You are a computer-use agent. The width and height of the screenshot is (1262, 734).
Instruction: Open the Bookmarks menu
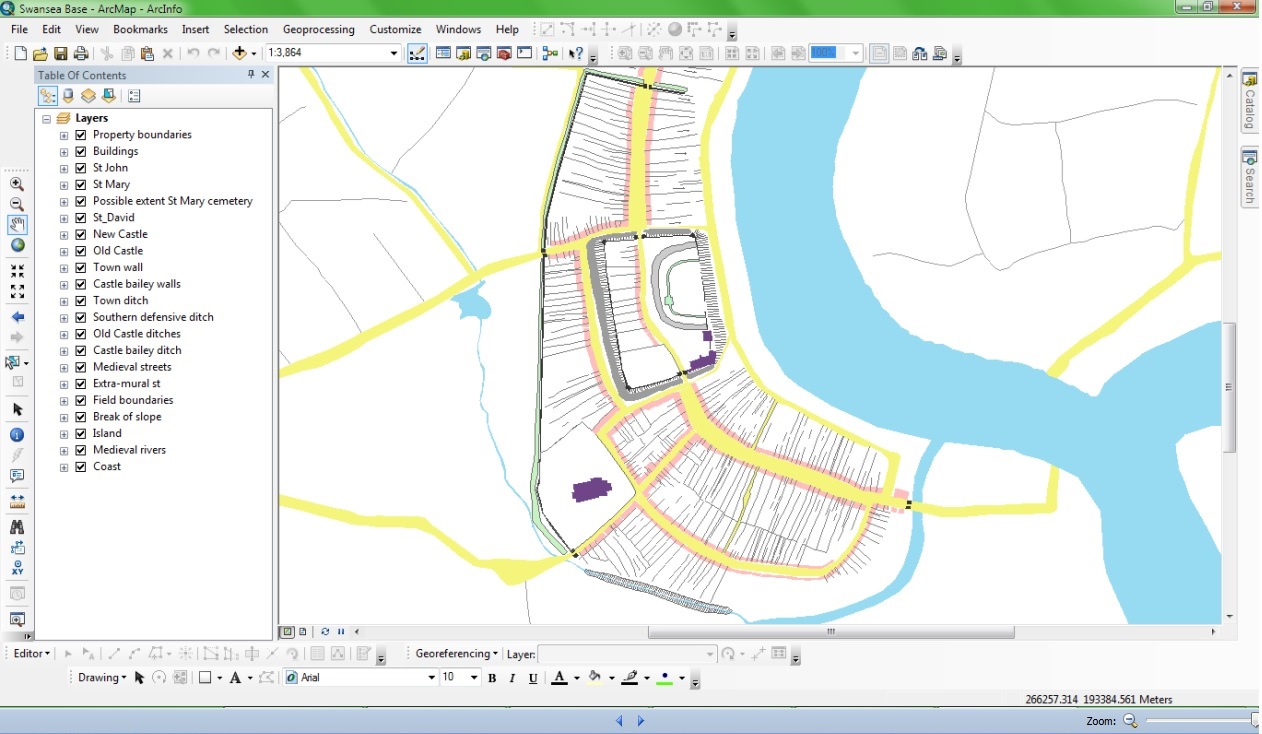tap(140, 29)
